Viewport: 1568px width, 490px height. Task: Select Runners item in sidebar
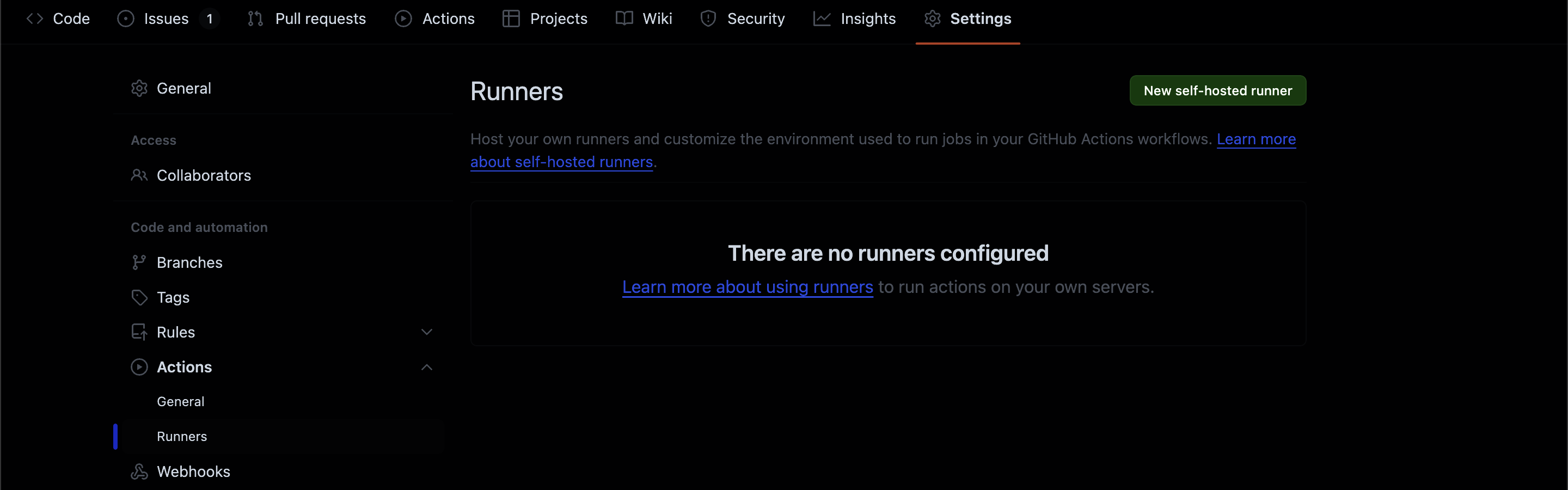182,437
